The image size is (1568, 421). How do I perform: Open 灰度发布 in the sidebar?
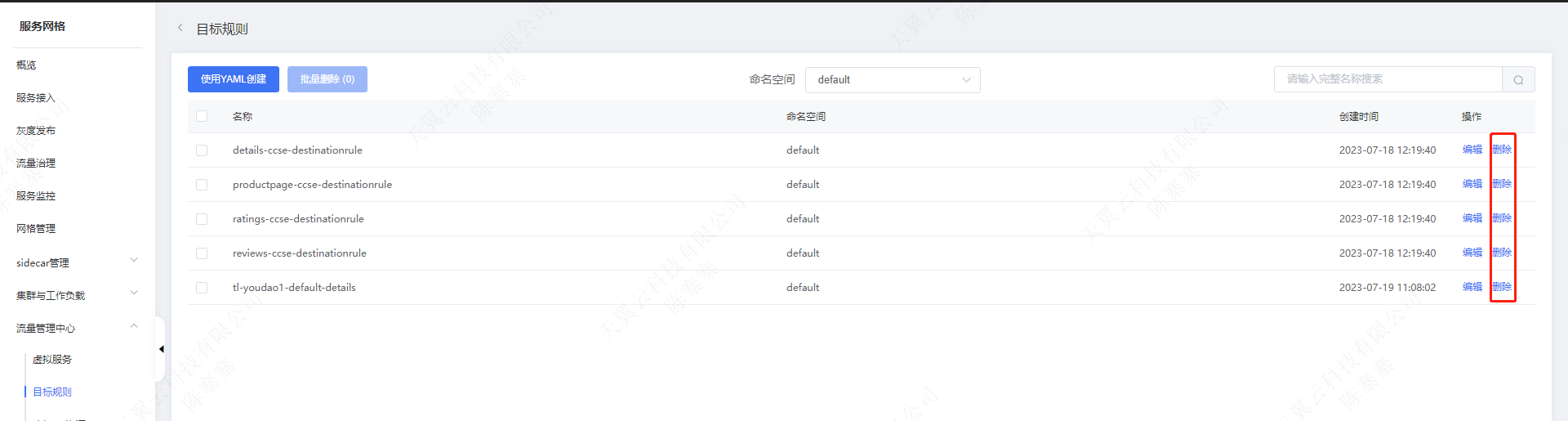coord(36,130)
